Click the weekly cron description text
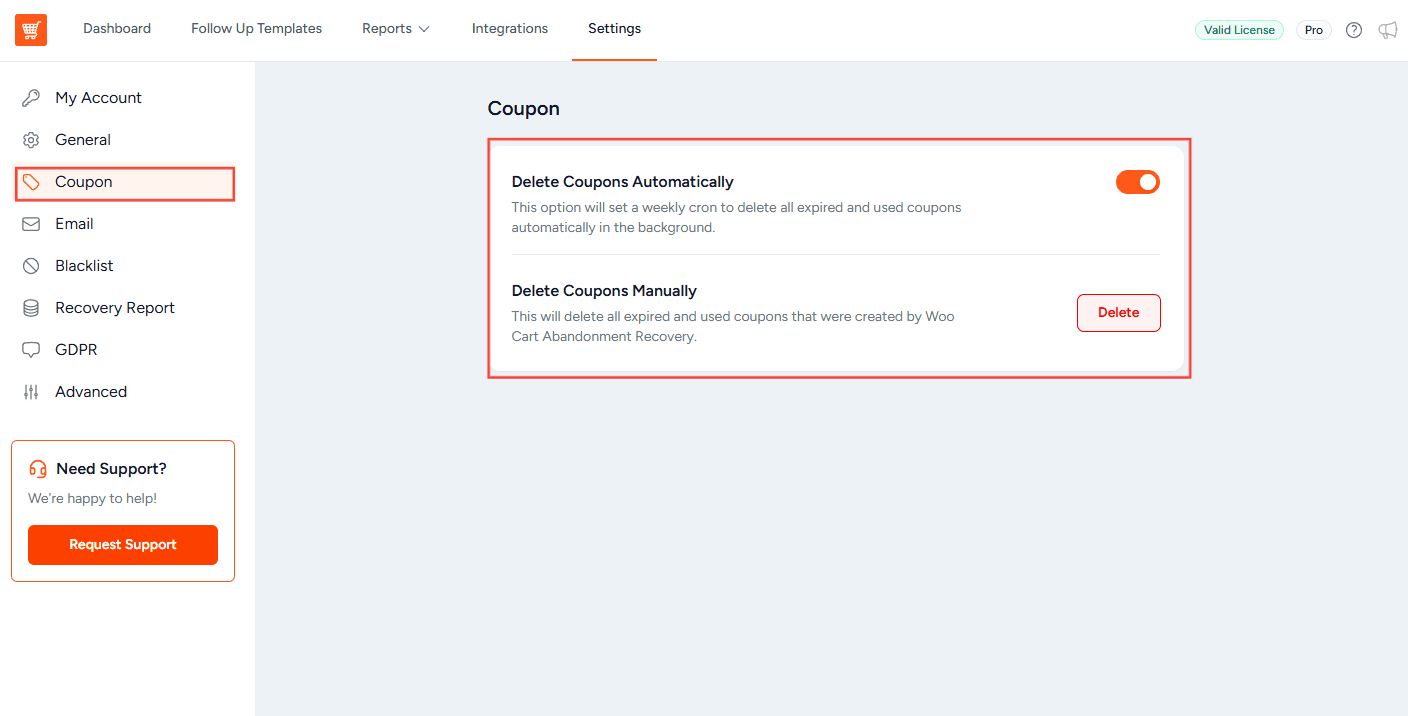Screen dimensions: 1408x716 pos(736,217)
